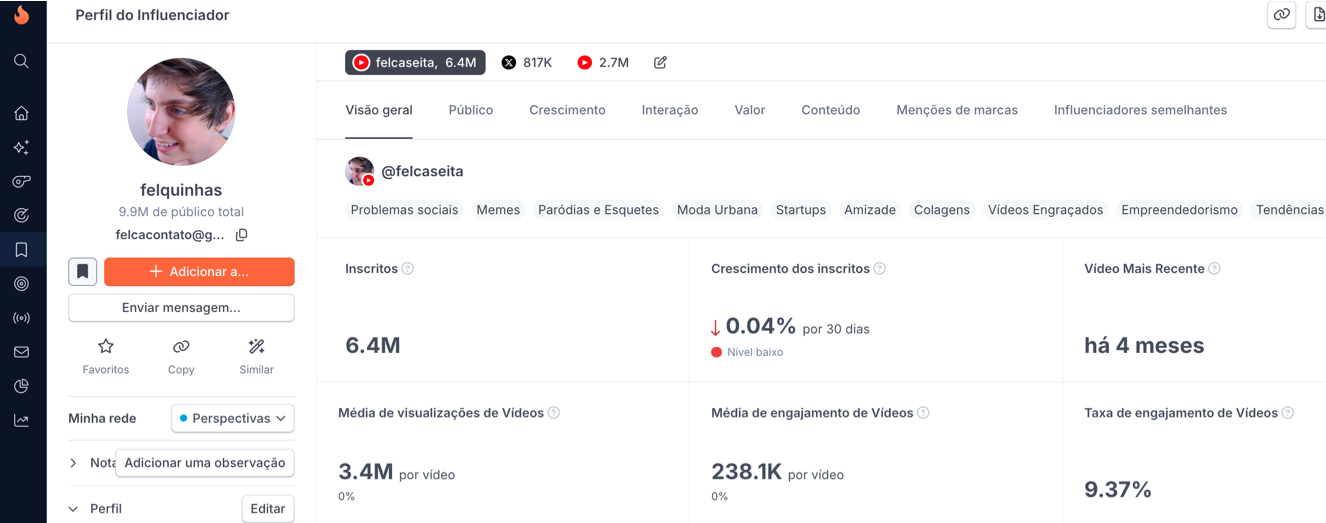This screenshot has height=523, width=1326.
Task: Click the Enviar mensagem button
Action: pyautogui.click(x=181, y=308)
